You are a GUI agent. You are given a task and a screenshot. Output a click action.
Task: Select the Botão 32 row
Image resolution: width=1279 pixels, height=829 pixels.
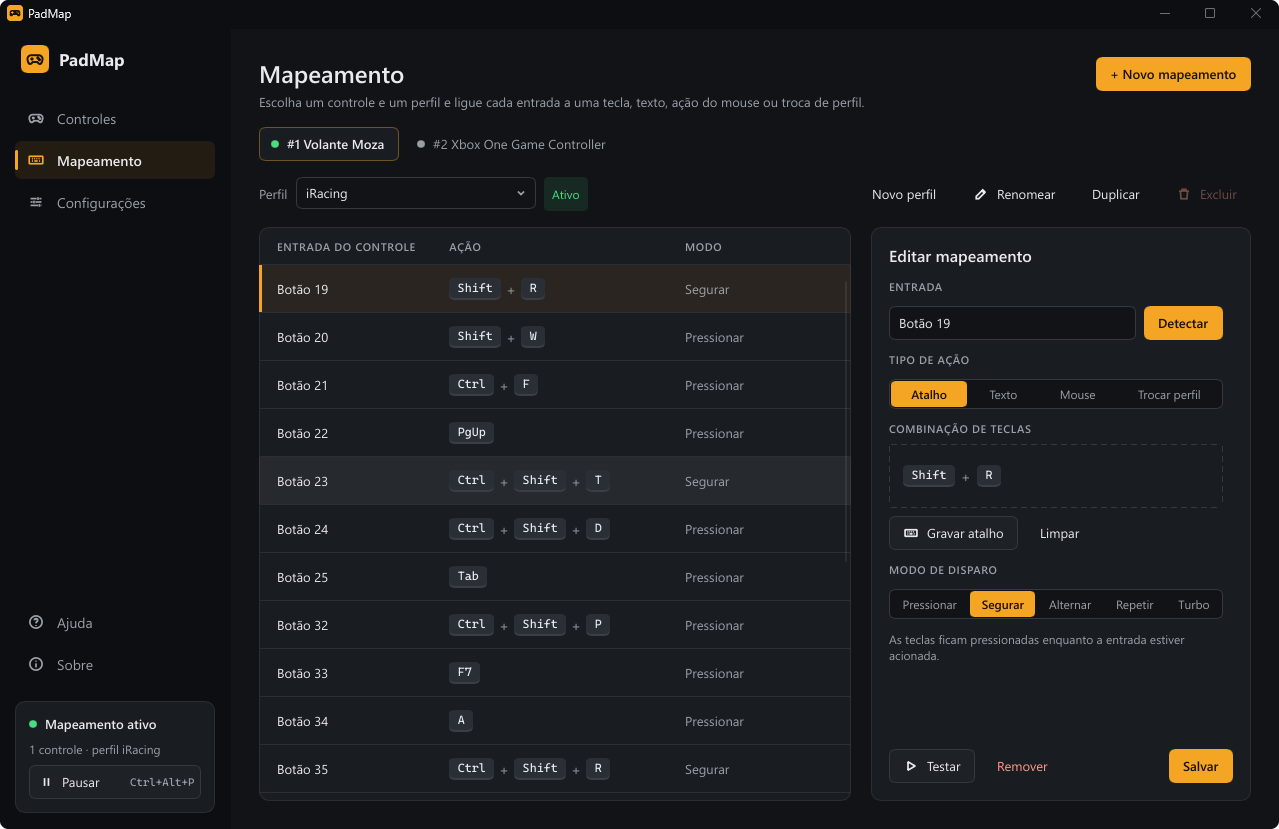(x=555, y=625)
